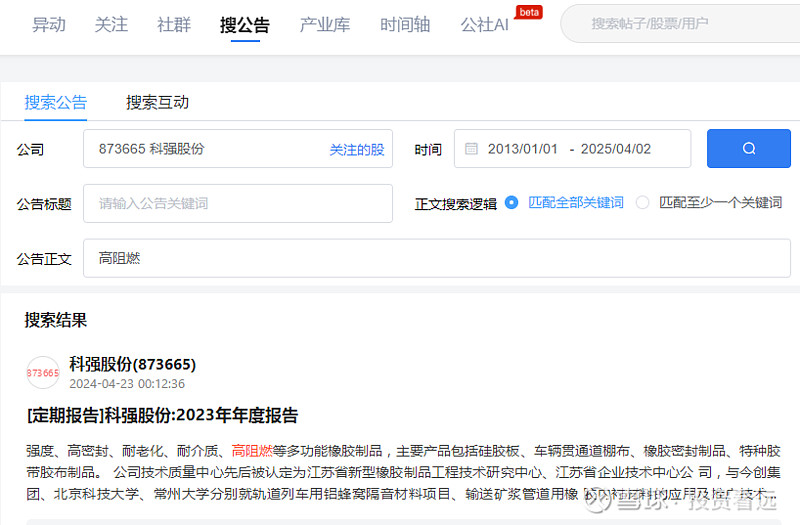Click the 搜索结果 heading
The height and width of the screenshot is (525, 800).
point(56,320)
